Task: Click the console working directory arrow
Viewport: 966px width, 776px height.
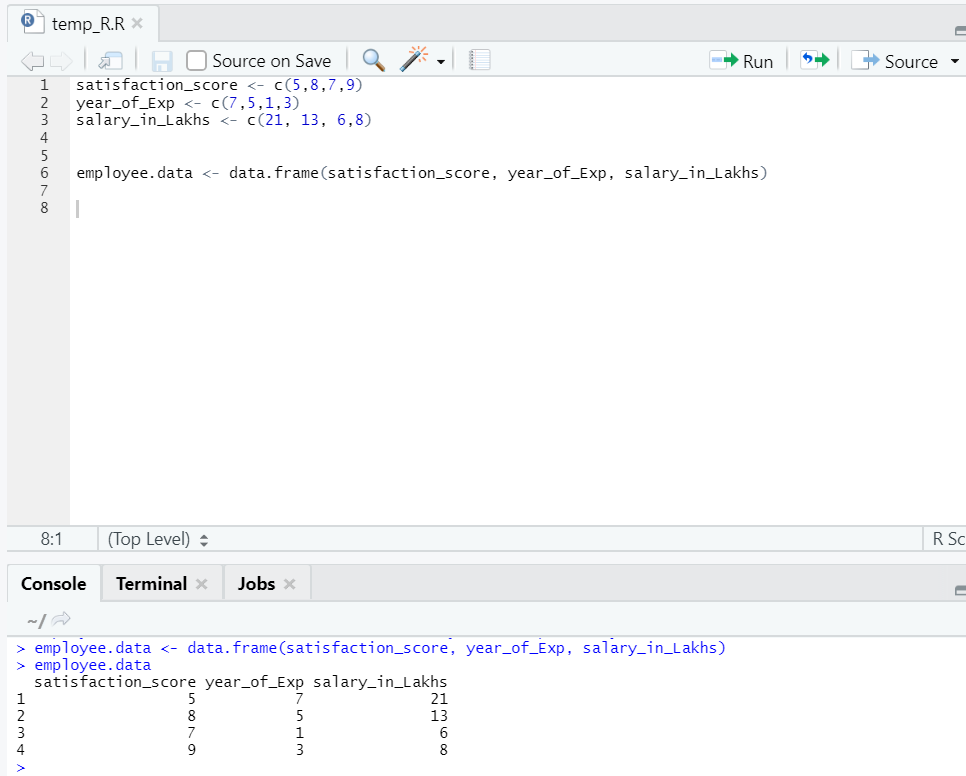Action: coord(58,618)
